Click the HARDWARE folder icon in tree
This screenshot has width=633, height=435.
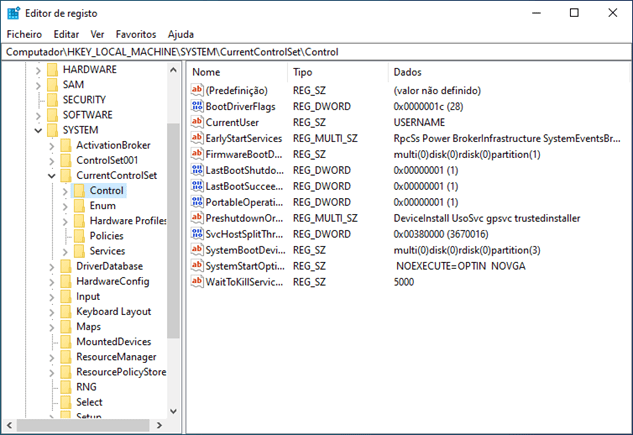click(52, 70)
